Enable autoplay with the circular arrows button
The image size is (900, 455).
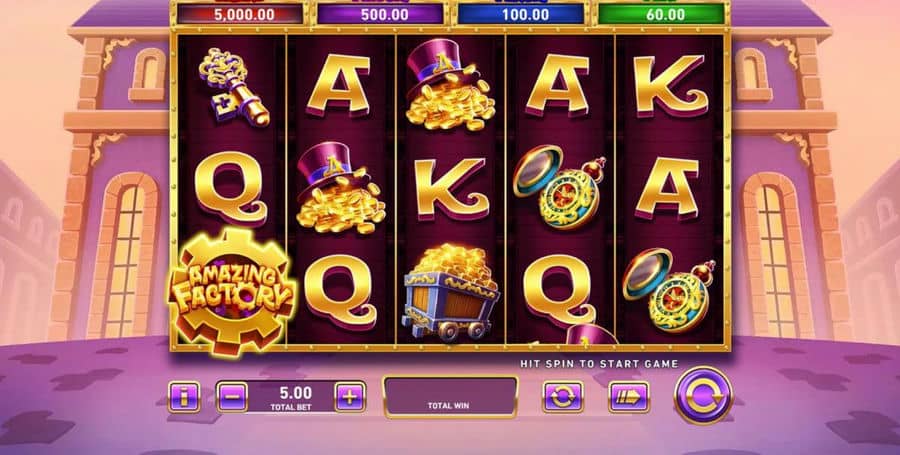[563, 396]
